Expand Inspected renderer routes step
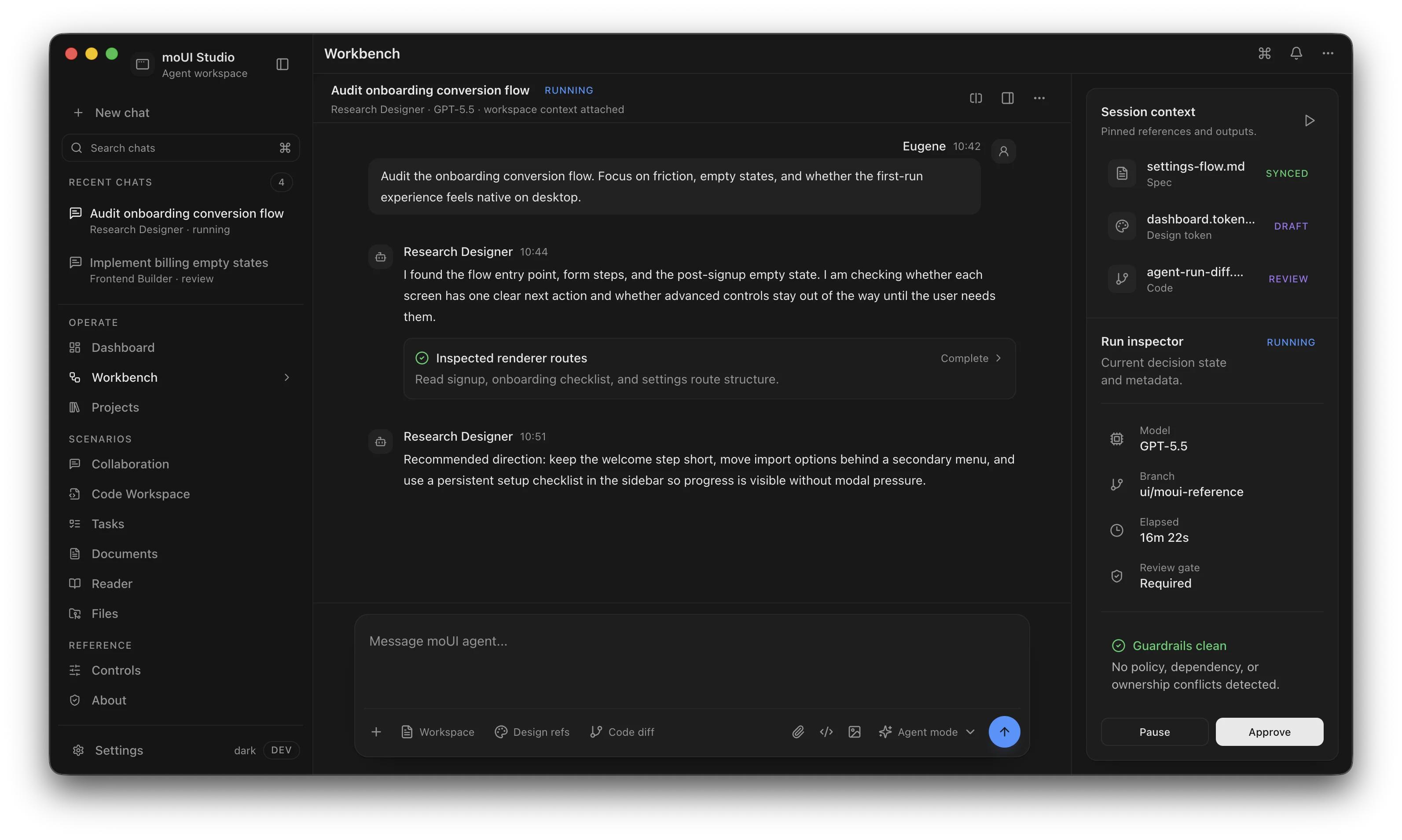Image resolution: width=1402 pixels, height=840 pixels. 709,369
